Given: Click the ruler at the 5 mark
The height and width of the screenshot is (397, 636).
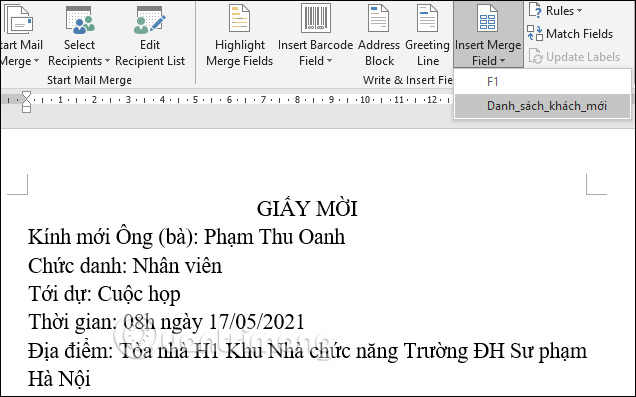Looking at the screenshot, I should coord(196,100).
